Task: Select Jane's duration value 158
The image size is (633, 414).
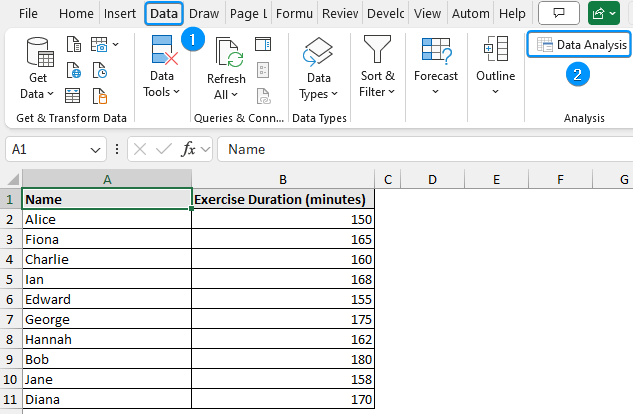Action: (283, 379)
